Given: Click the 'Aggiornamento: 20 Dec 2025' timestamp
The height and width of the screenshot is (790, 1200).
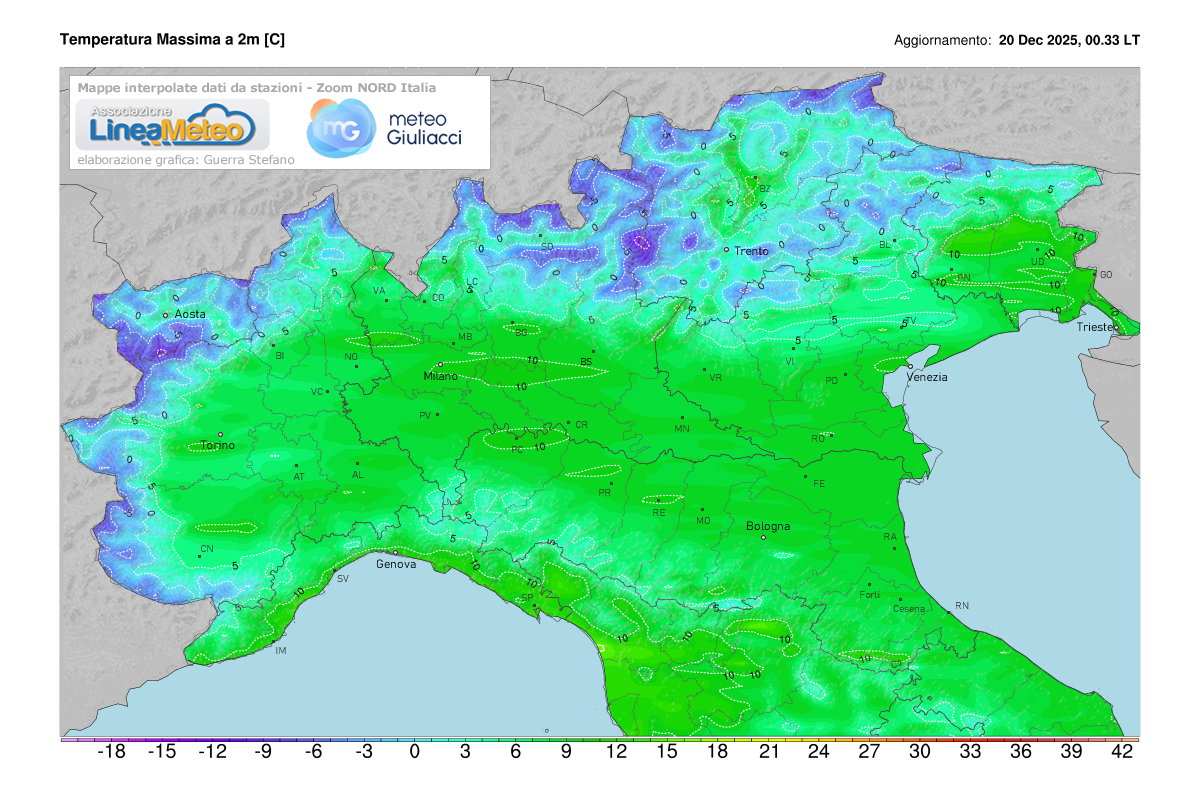Looking at the screenshot, I should (x=1017, y=41).
